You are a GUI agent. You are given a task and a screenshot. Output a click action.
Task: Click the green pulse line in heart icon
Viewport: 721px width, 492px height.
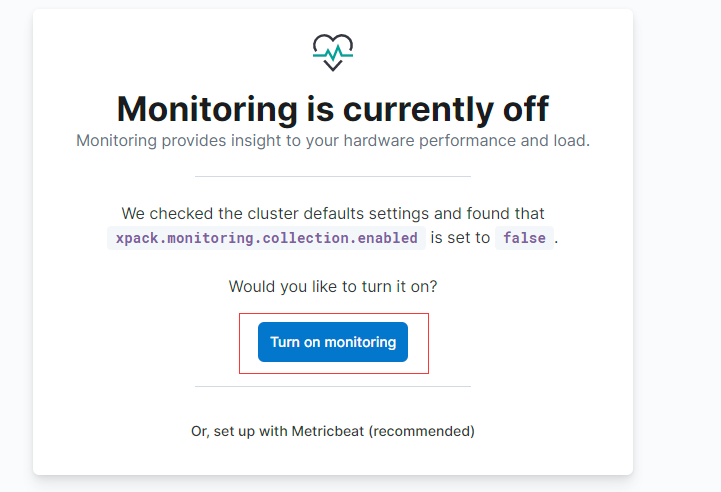(333, 55)
